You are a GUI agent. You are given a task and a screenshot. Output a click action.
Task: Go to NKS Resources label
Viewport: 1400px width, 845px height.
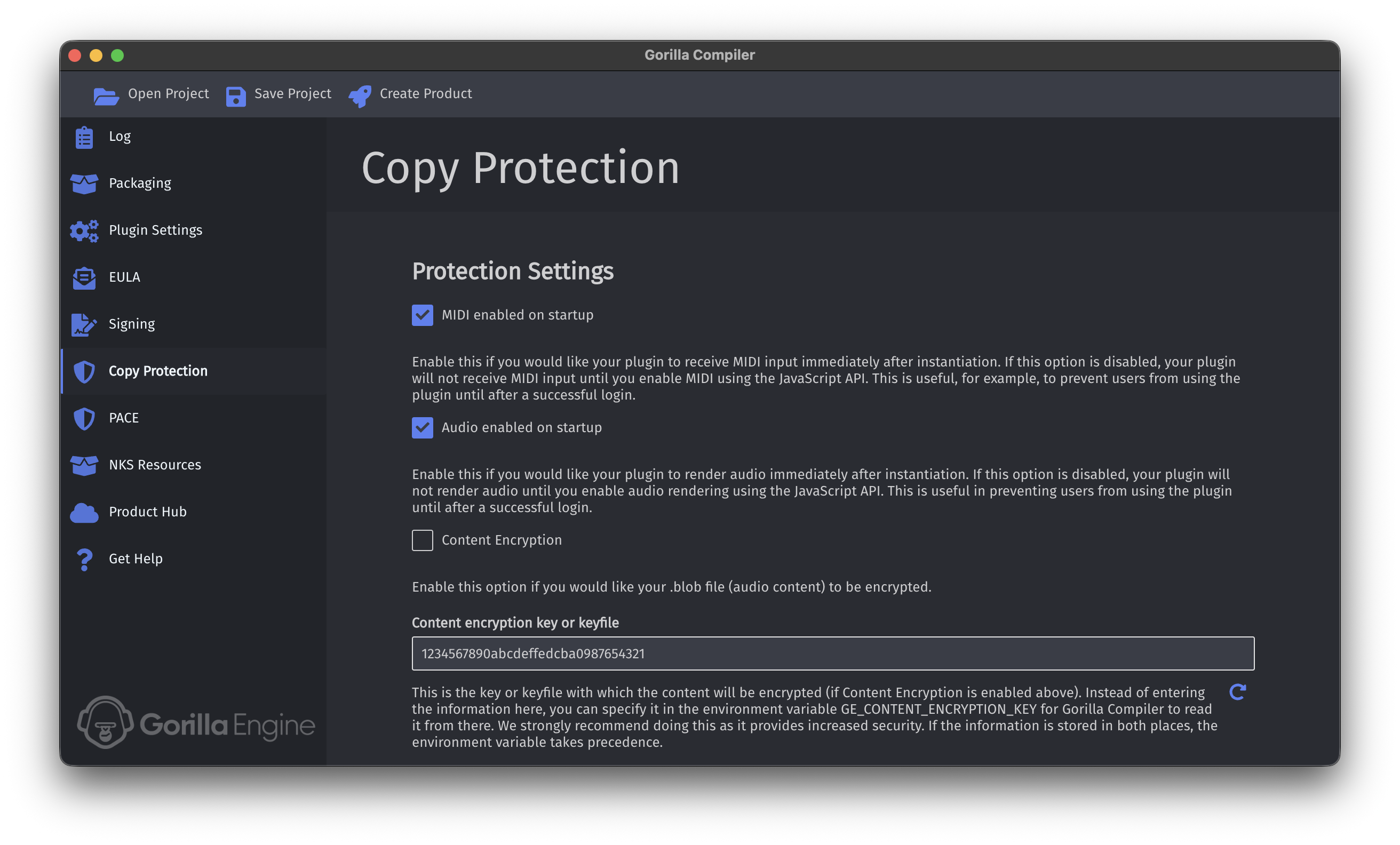(155, 465)
